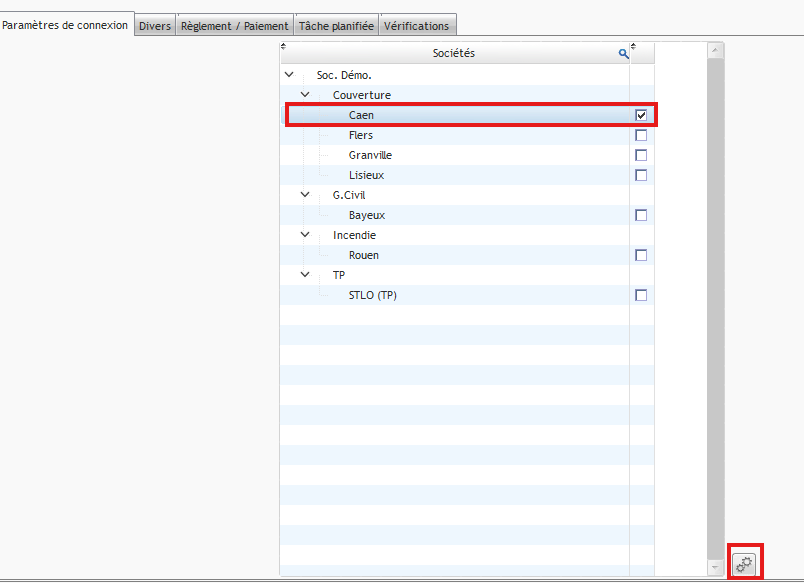Open the Vérifications tab
Viewport: 804px width, 583px height.
coord(417,26)
